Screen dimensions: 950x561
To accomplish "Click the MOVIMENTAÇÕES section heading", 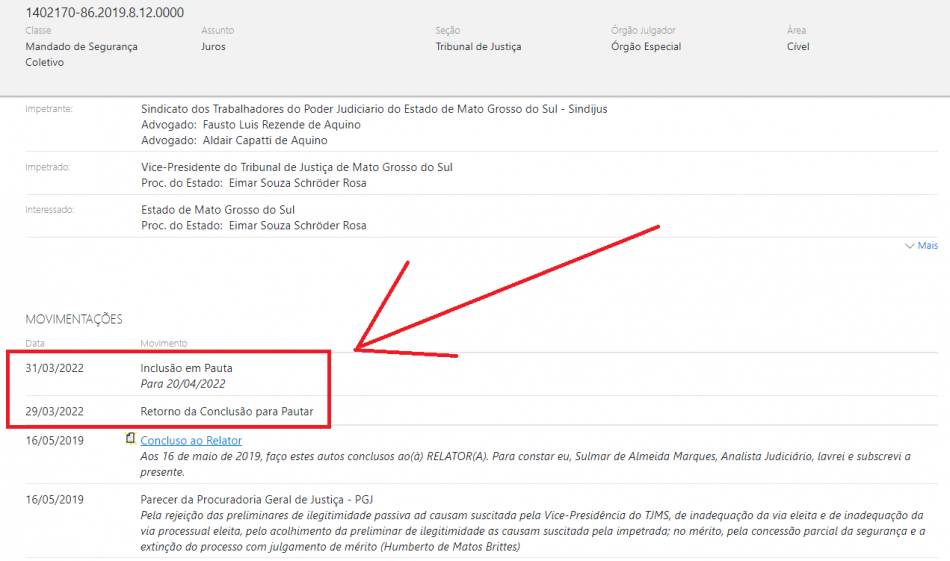I will tap(74, 319).
